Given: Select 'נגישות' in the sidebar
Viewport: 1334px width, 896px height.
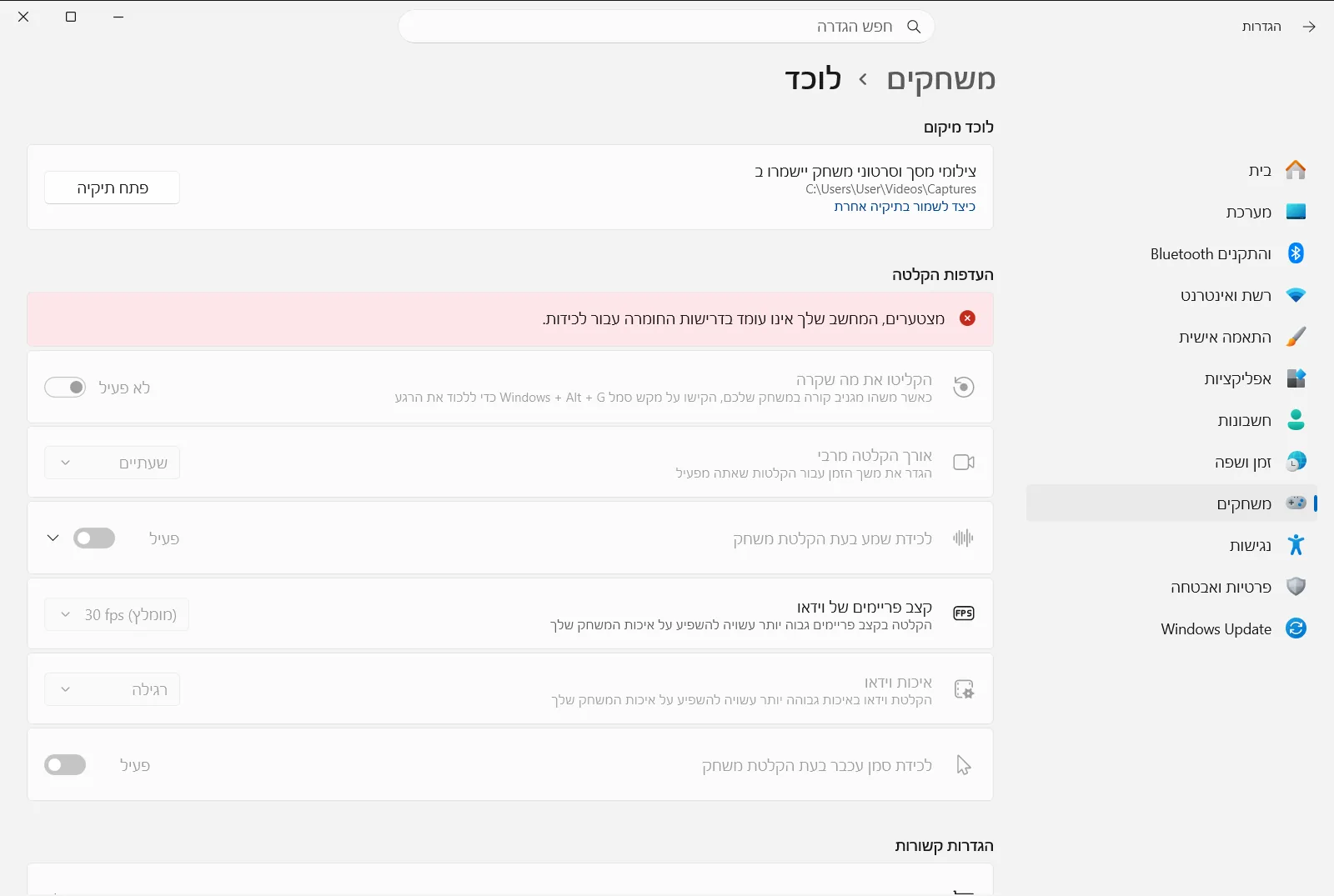Looking at the screenshot, I should pos(1172,545).
